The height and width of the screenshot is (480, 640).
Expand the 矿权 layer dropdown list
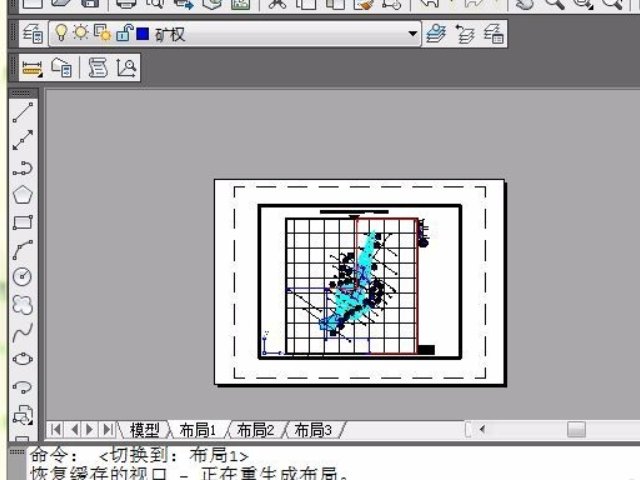(x=413, y=35)
